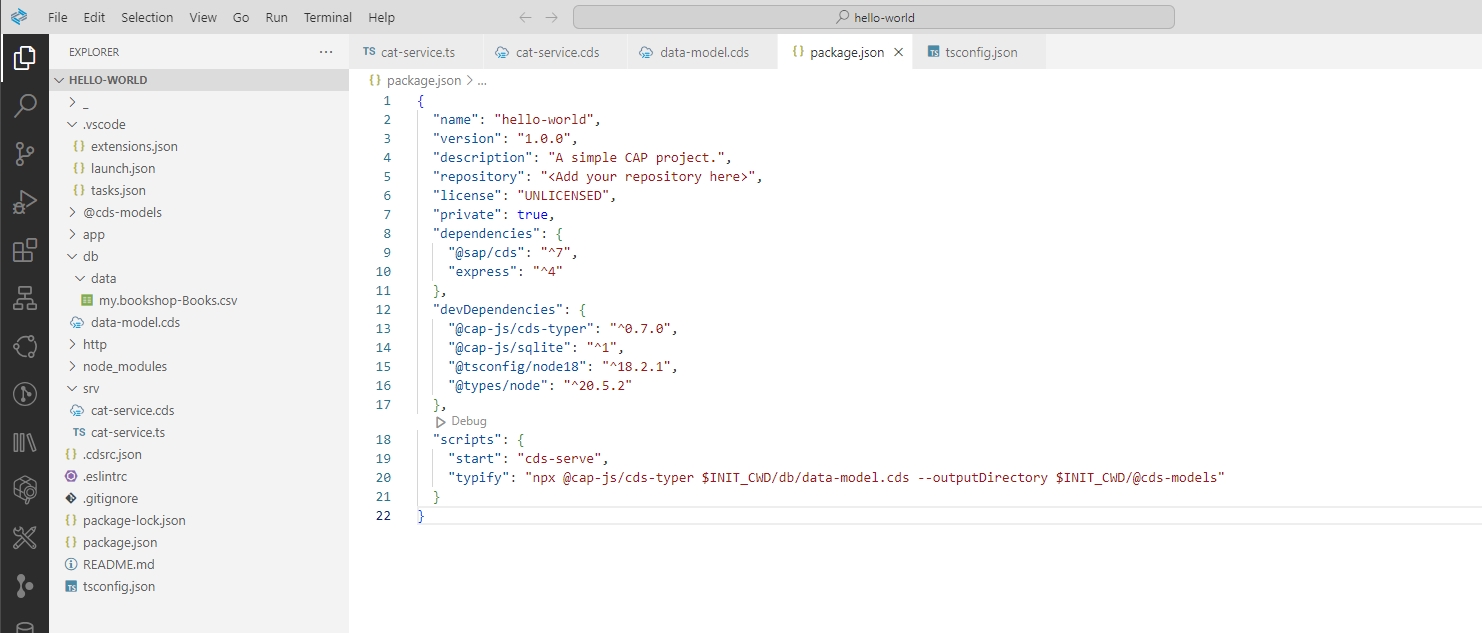Viewport: 1482px width, 633px height.
Task: Click the hello-world search bar
Action: click(x=873, y=17)
